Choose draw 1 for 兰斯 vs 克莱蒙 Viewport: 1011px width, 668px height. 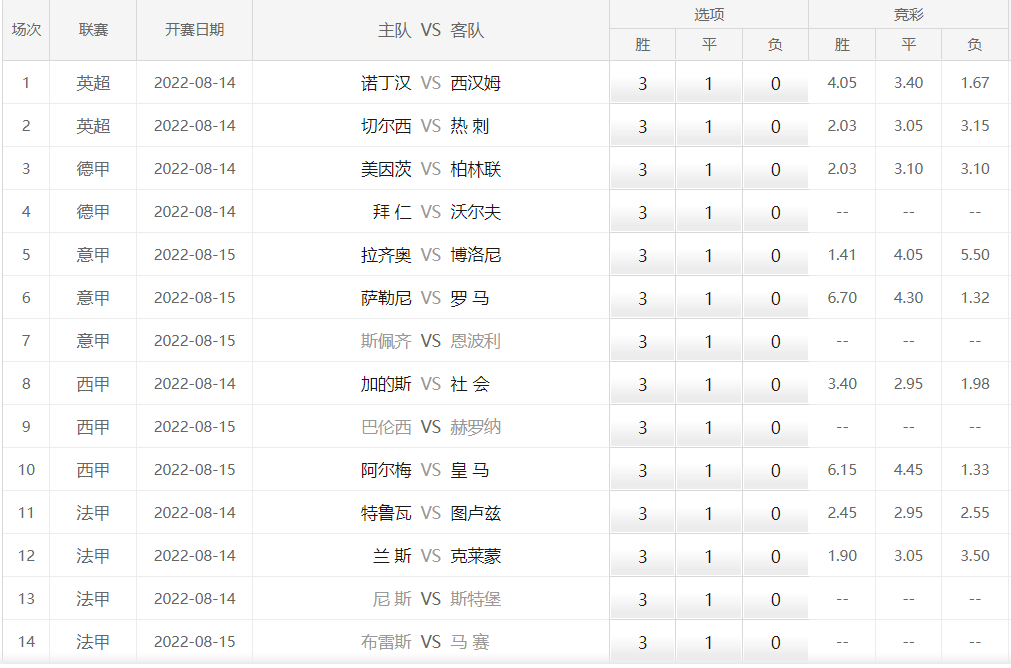click(x=709, y=556)
